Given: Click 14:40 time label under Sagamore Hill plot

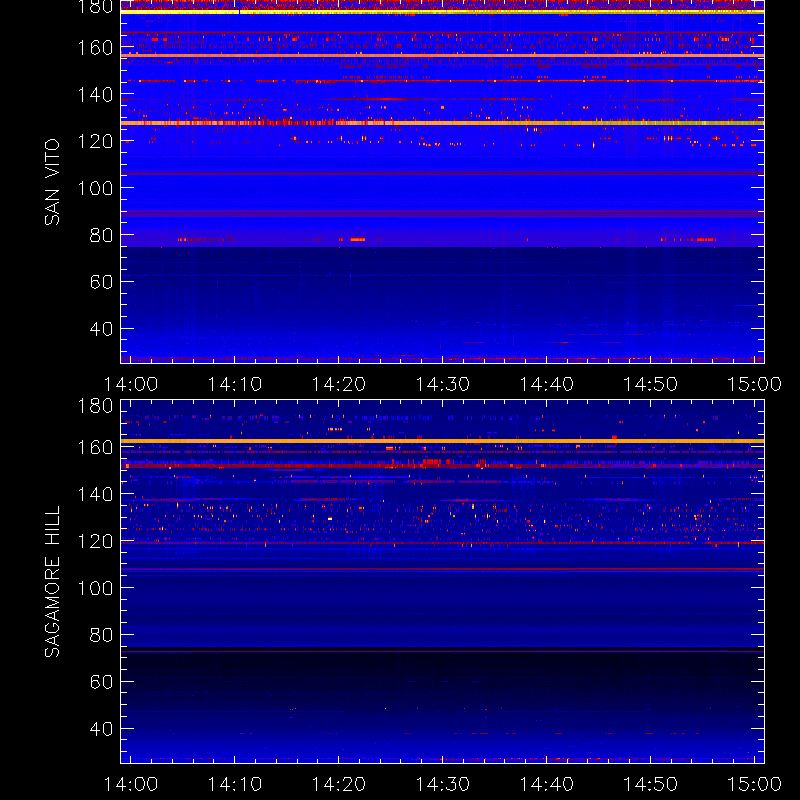Looking at the screenshot, I should 546,784.
